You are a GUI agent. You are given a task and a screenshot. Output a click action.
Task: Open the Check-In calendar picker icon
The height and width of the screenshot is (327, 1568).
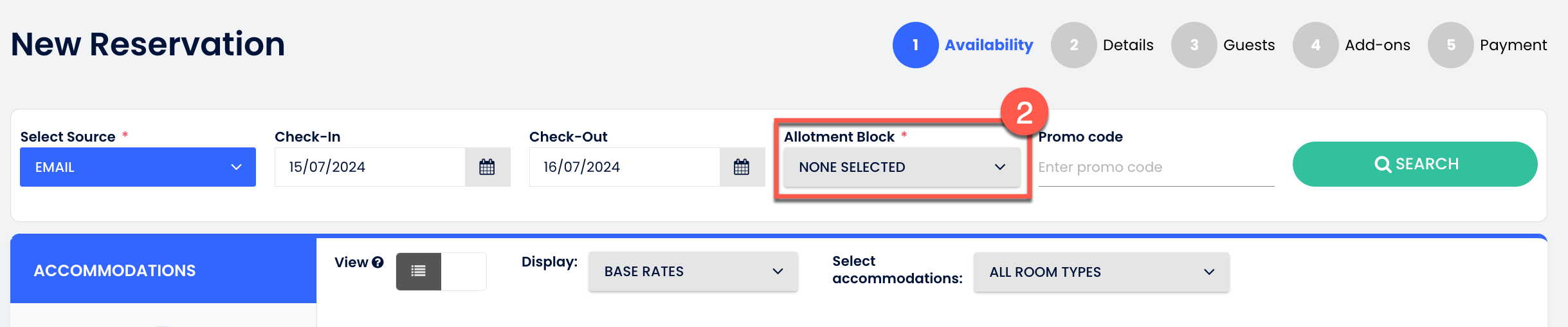487,167
